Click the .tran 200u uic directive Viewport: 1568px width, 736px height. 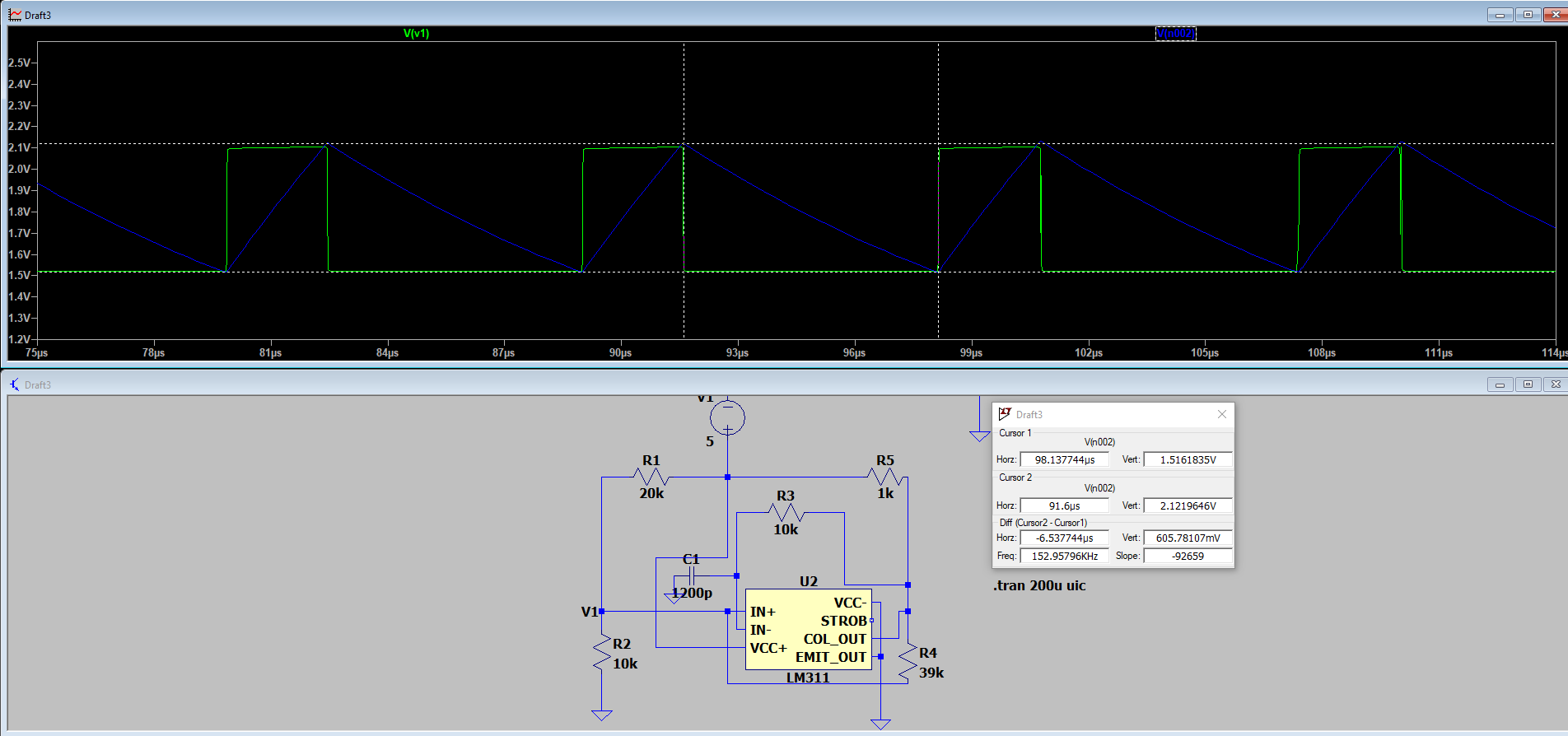(1039, 585)
